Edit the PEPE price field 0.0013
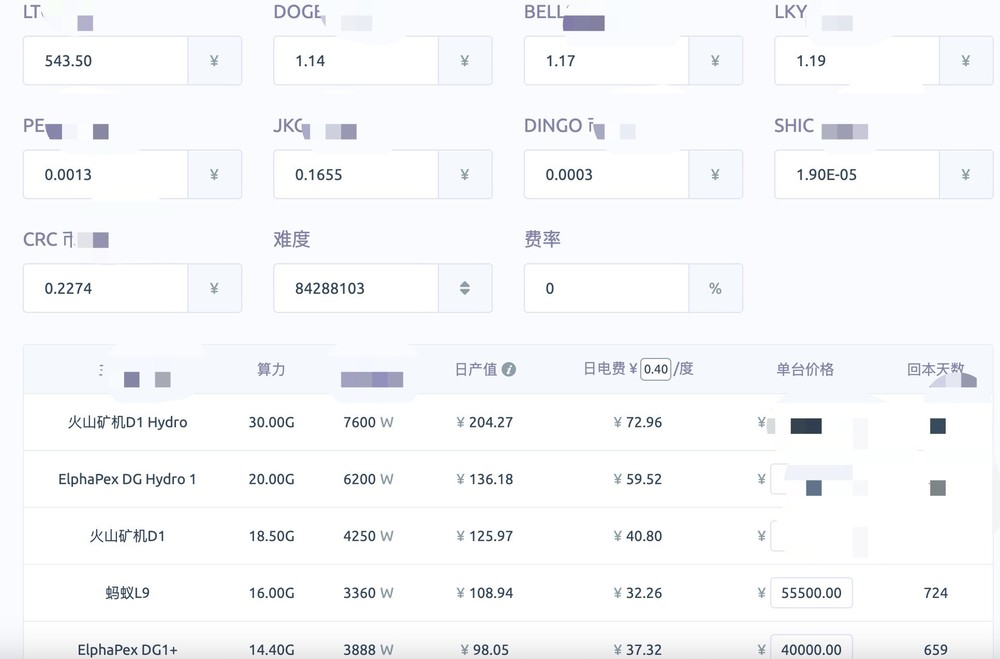1000x659 pixels. [106, 175]
